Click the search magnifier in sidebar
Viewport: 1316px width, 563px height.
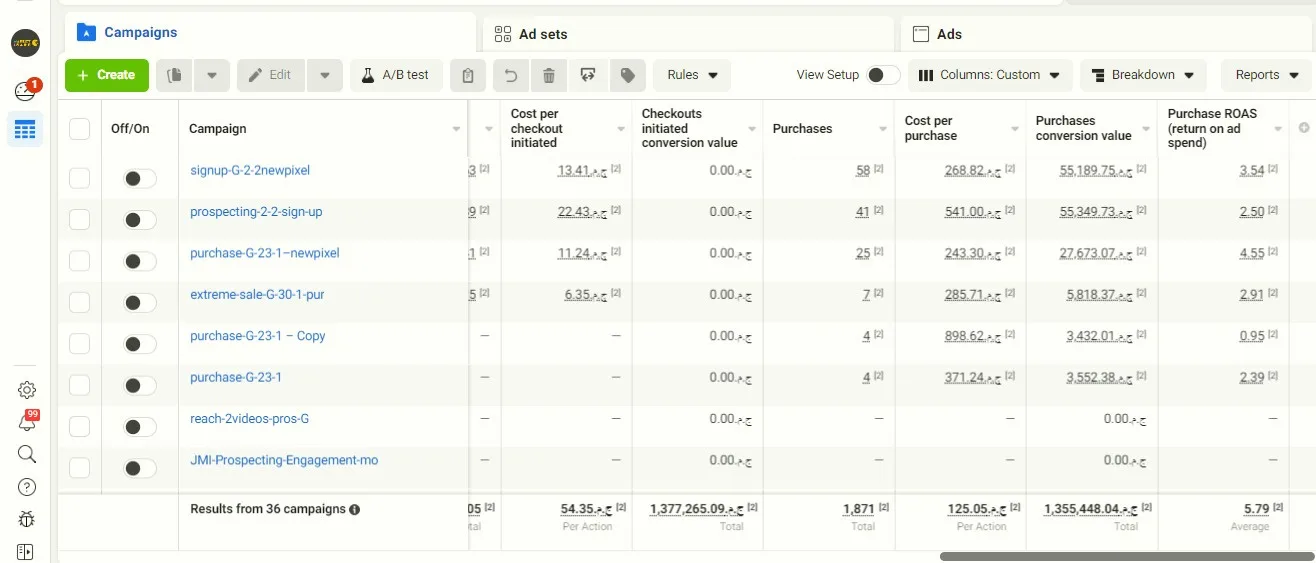pos(27,454)
